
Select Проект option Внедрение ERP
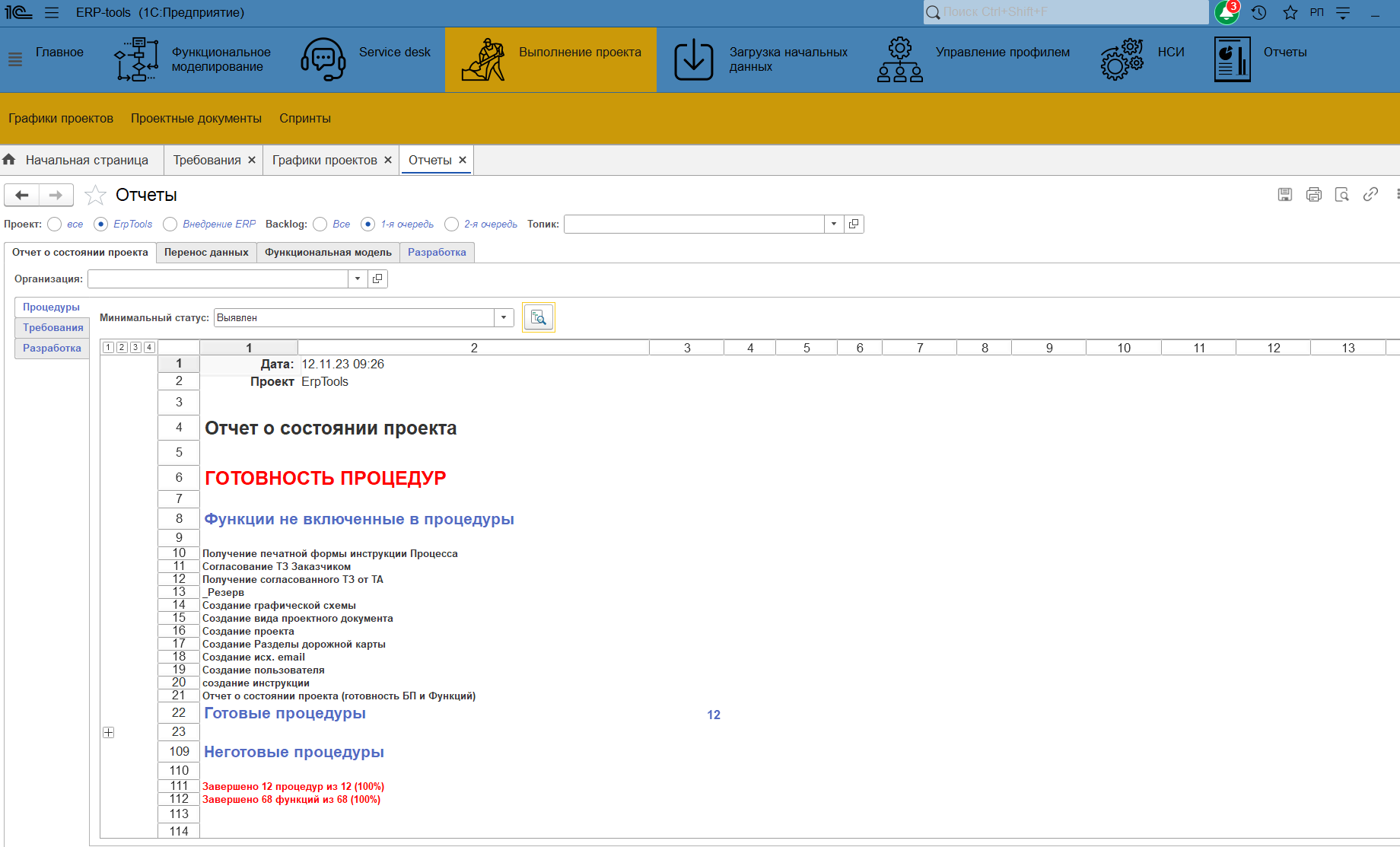(x=170, y=224)
